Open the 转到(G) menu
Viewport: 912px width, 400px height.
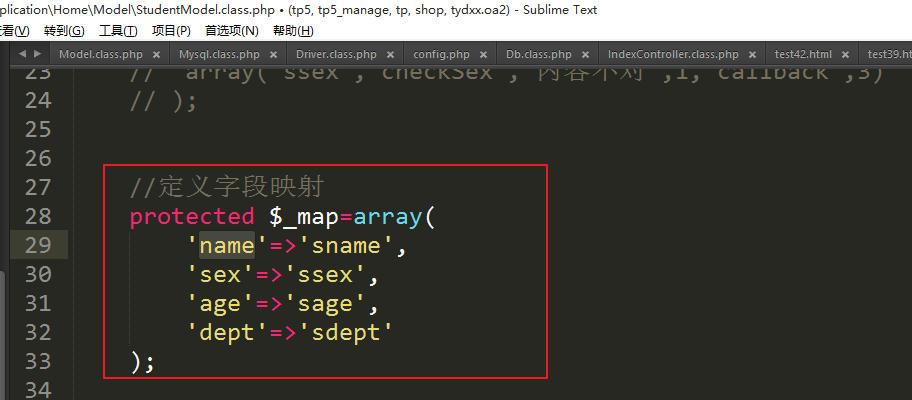[x=64, y=31]
